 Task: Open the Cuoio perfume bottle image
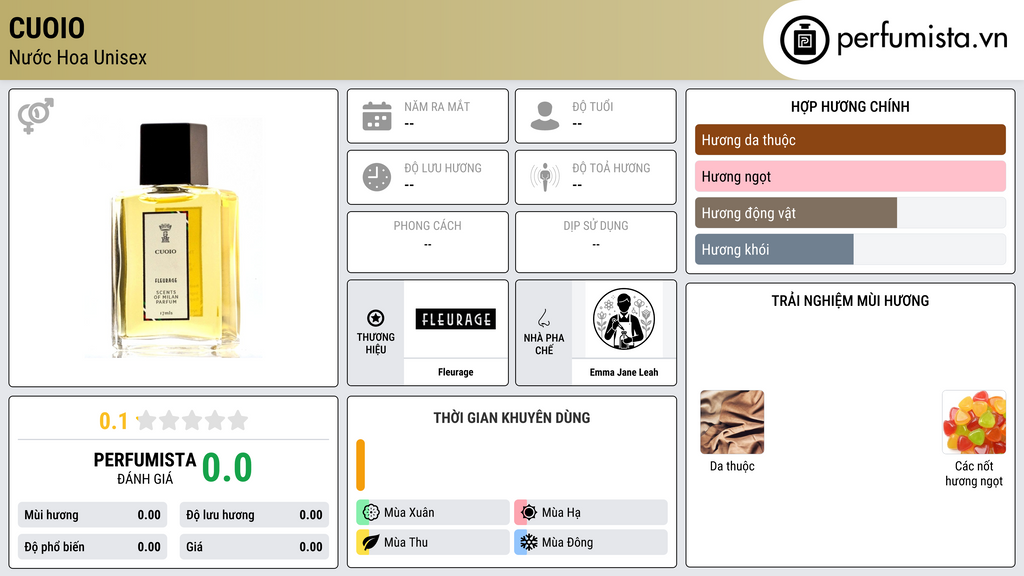pyautogui.click(x=174, y=240)
